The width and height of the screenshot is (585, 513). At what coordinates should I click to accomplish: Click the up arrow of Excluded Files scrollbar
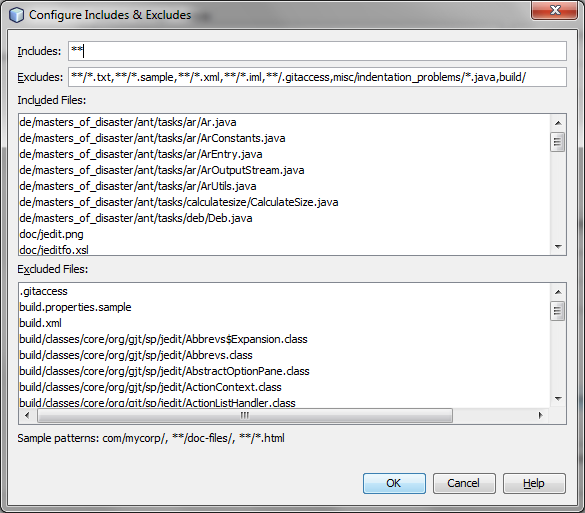[x=558, y=292]
